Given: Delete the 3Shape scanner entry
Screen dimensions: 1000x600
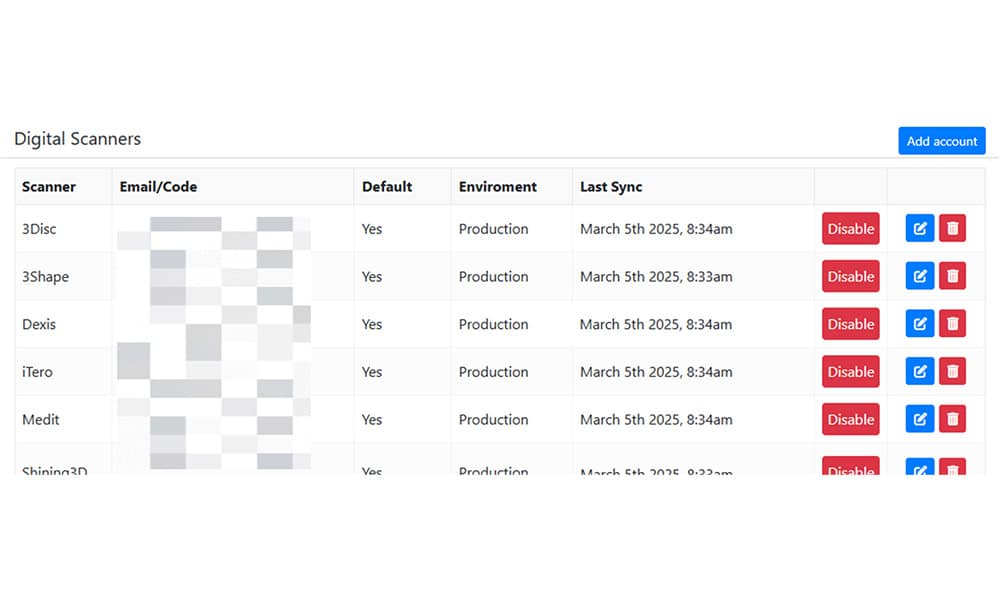Looking at the screenshot, I should [x=952, y=276].
